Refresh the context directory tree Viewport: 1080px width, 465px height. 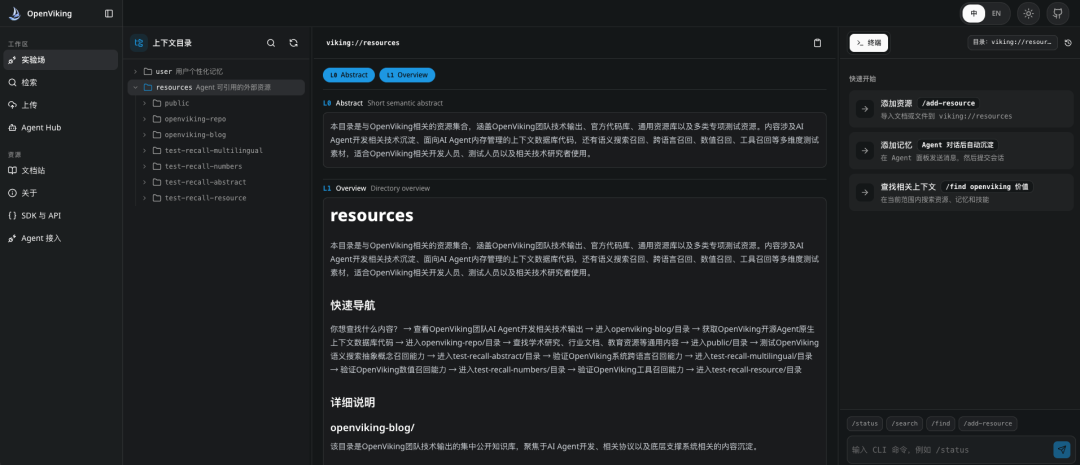(293, 43)
